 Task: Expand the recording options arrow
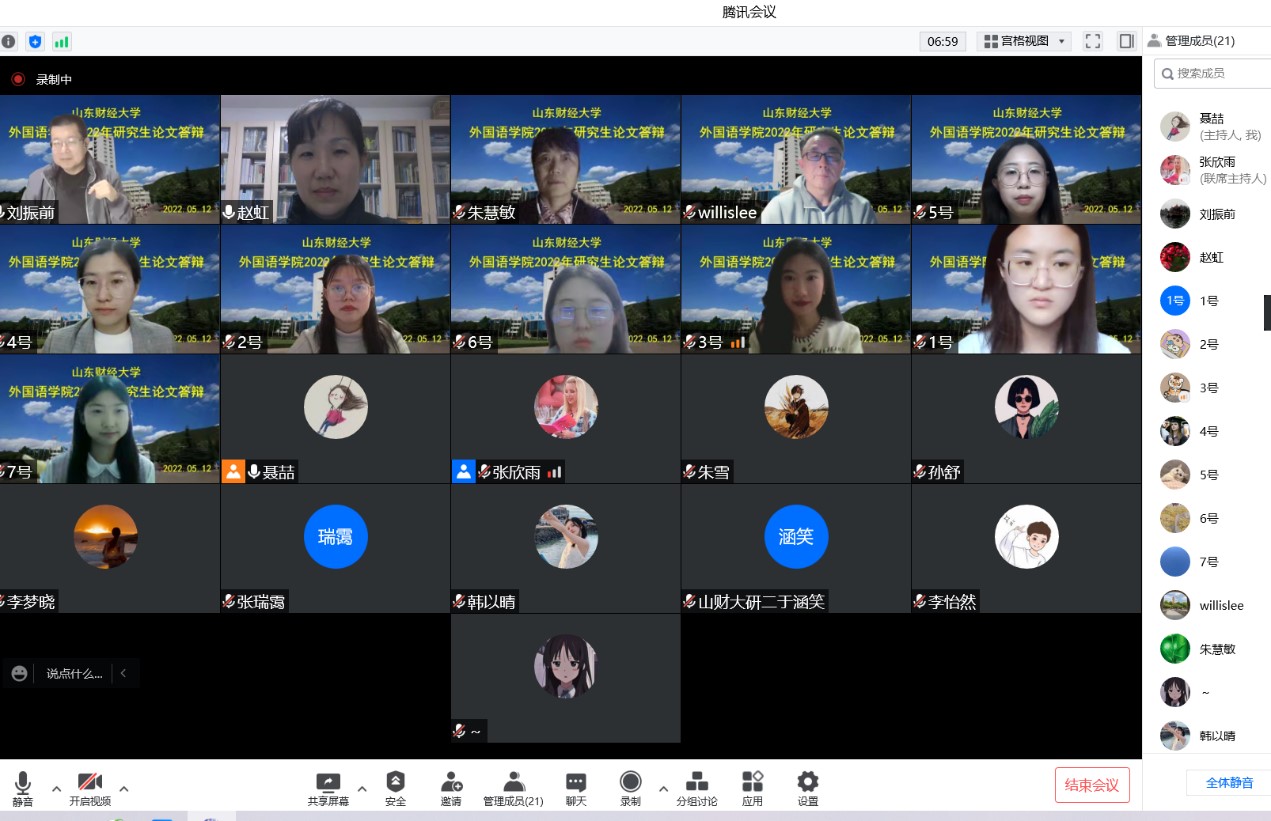point(663,788)
